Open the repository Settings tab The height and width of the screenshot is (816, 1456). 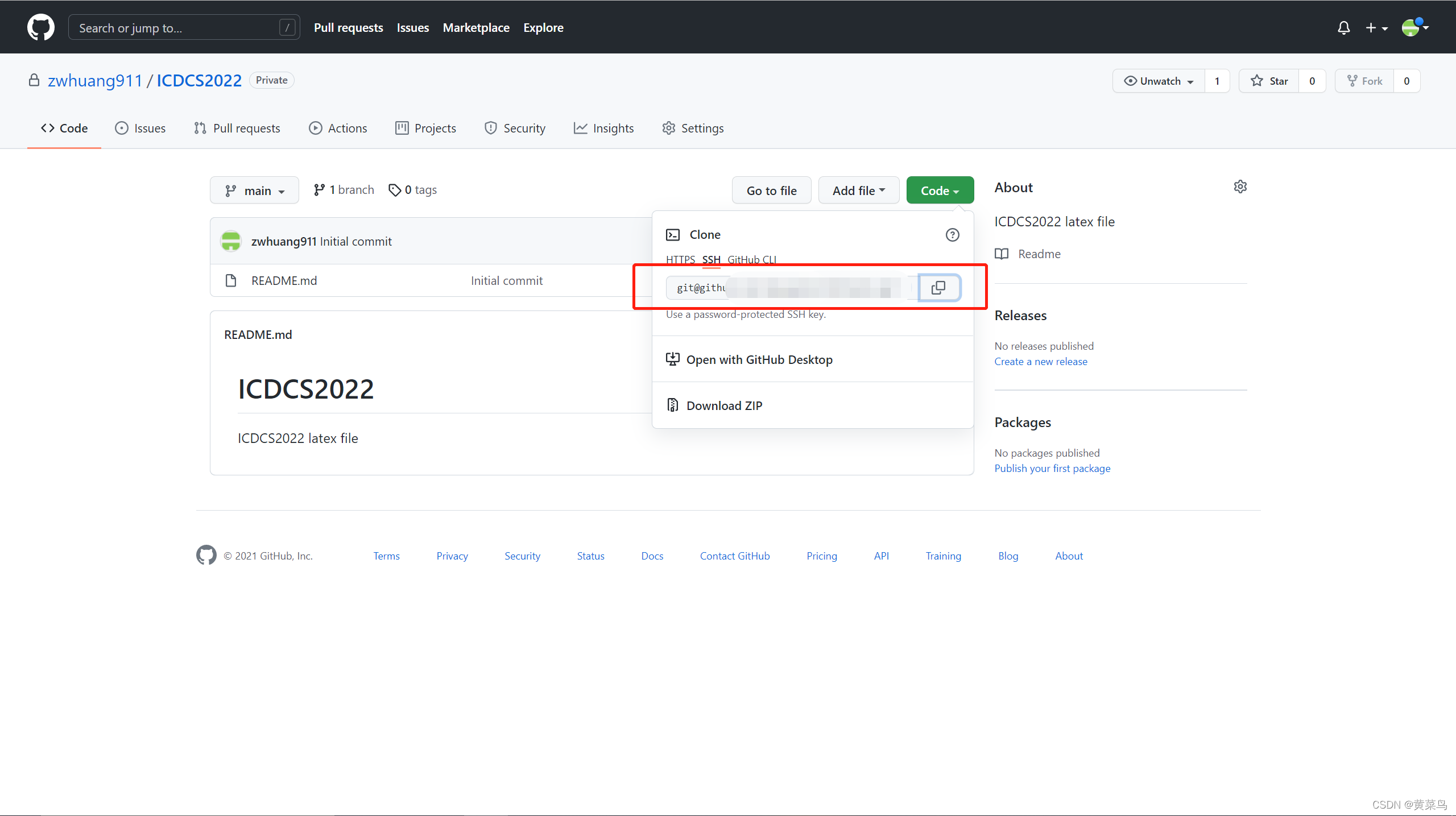pyautogui.click(x=693, y=128)
